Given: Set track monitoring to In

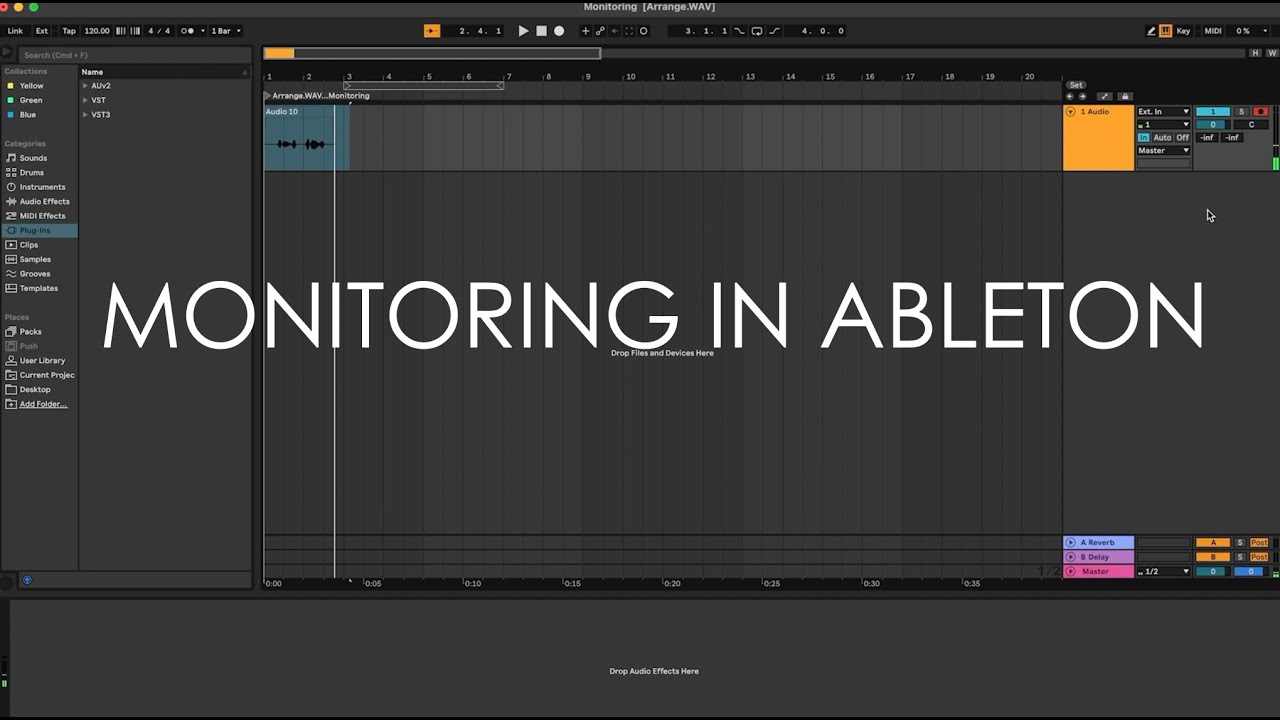Looking at the screenshot, I should (1144, 138).
